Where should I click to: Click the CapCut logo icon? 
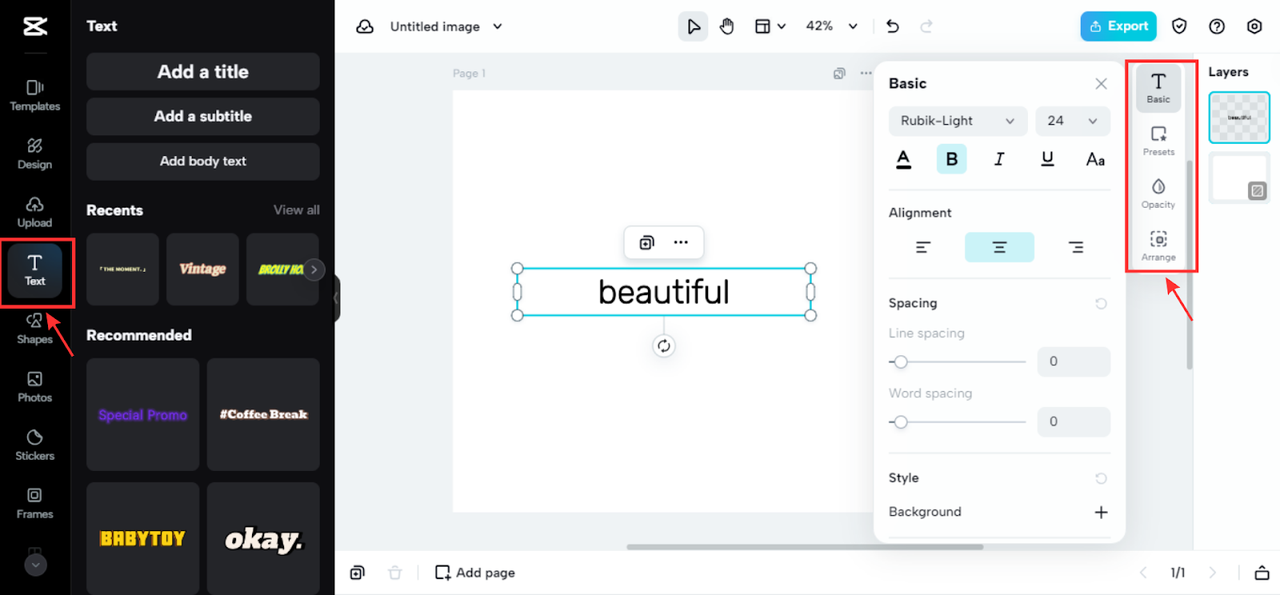(35, 27)
